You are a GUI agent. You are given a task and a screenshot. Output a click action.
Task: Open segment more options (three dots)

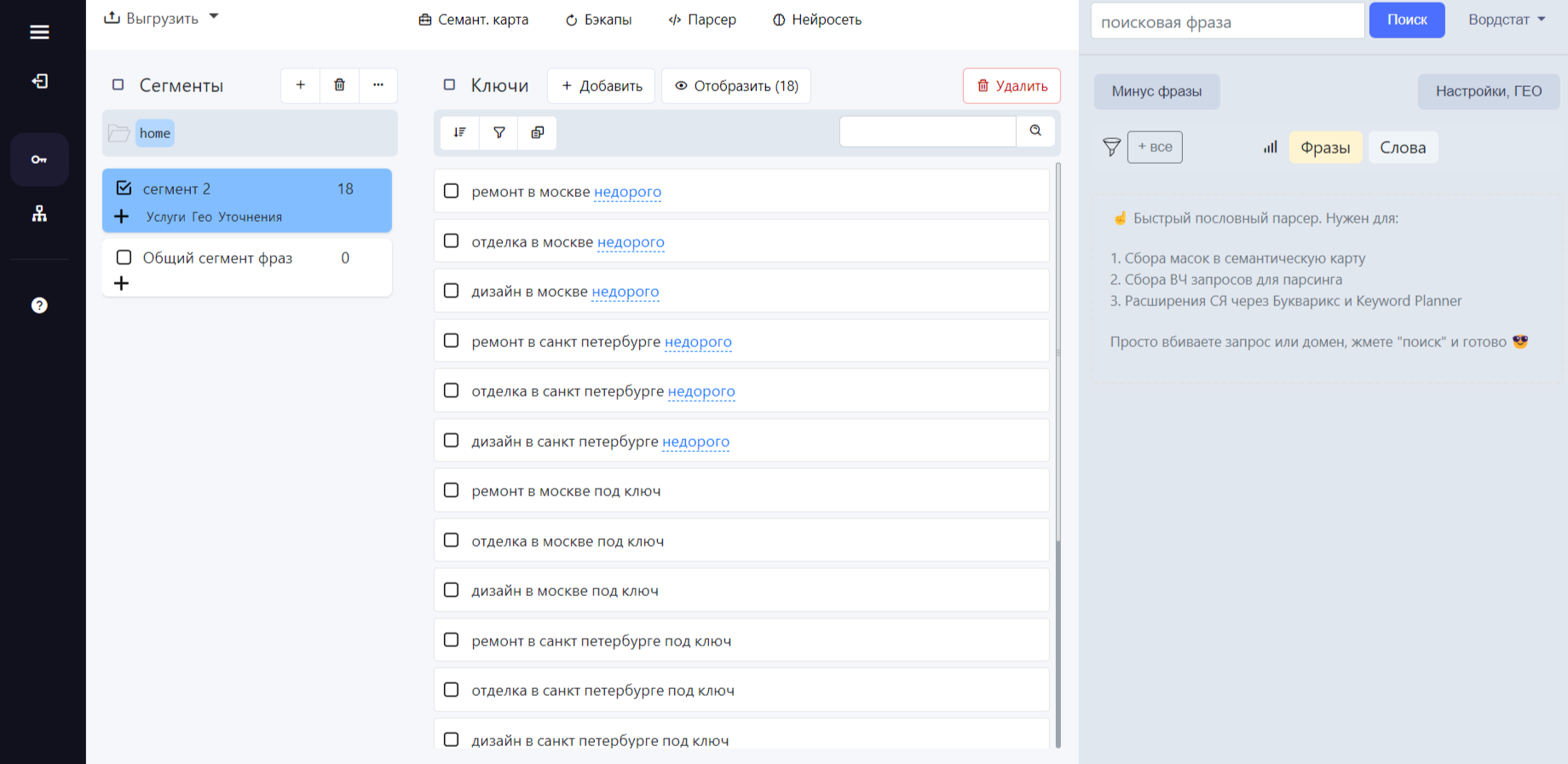coord(378,85)
